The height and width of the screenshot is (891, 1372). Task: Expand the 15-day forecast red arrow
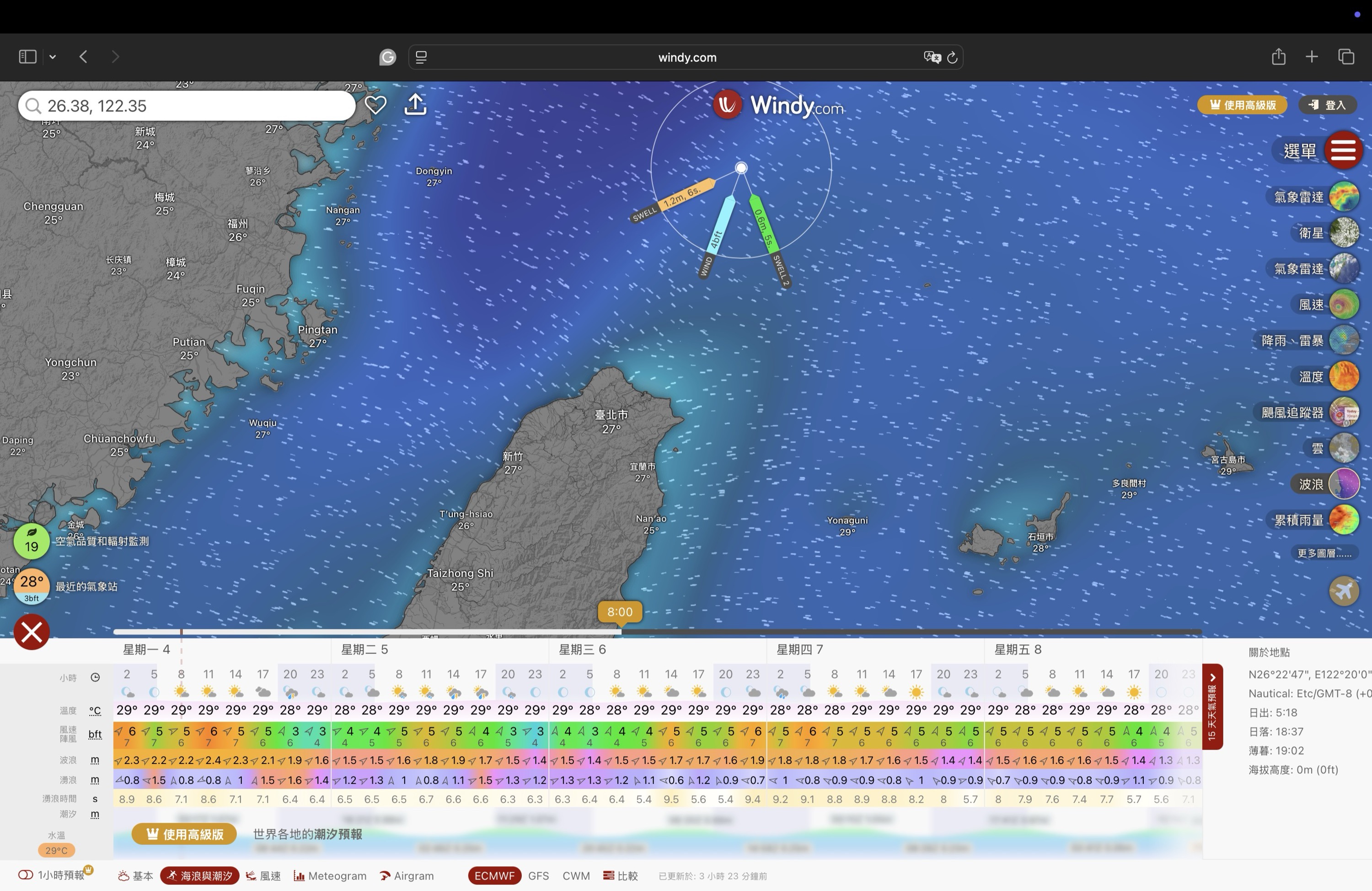point(1212,678)
